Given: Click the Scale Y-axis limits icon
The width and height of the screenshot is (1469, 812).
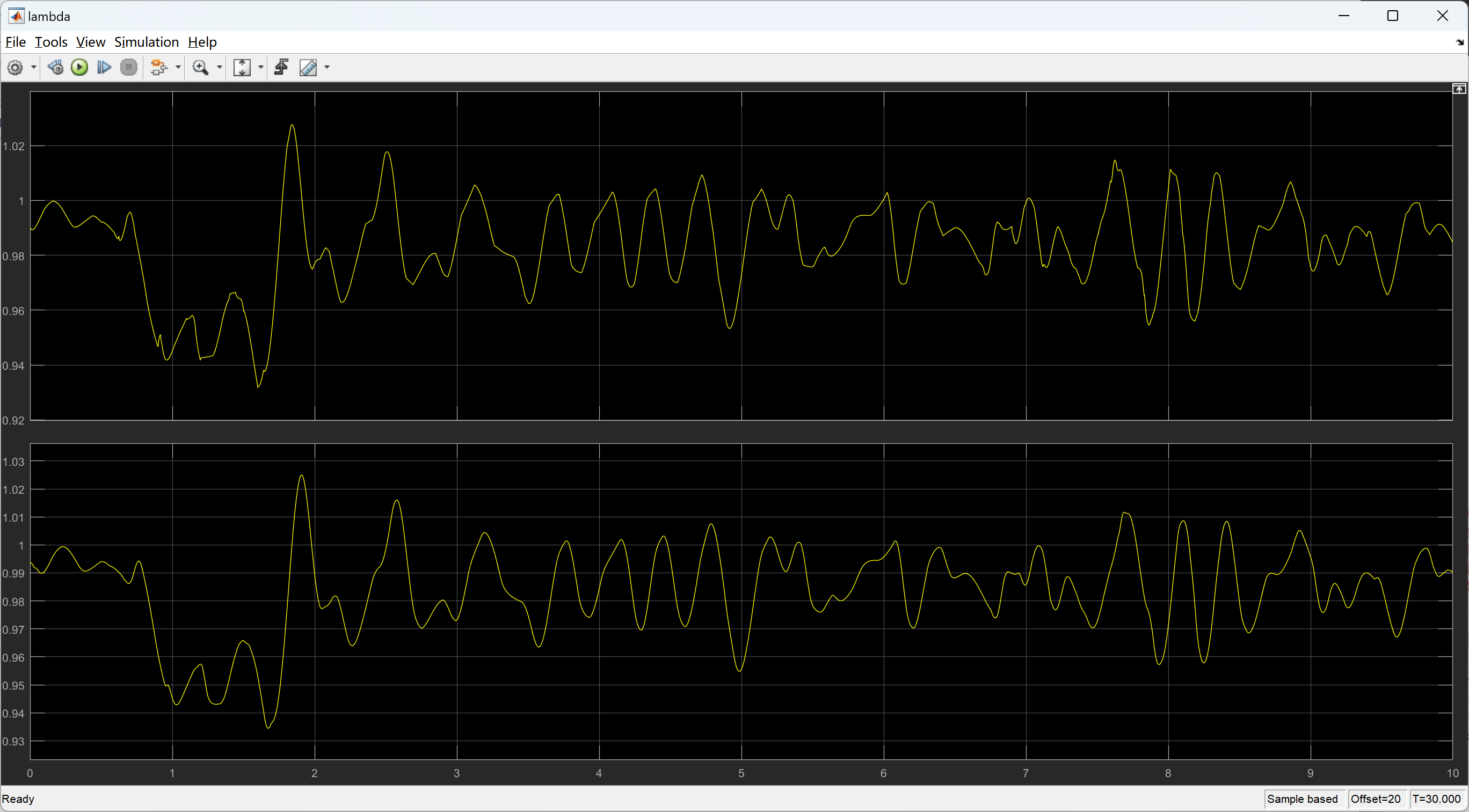Looking at the screenshot, I should click(242, 68).
